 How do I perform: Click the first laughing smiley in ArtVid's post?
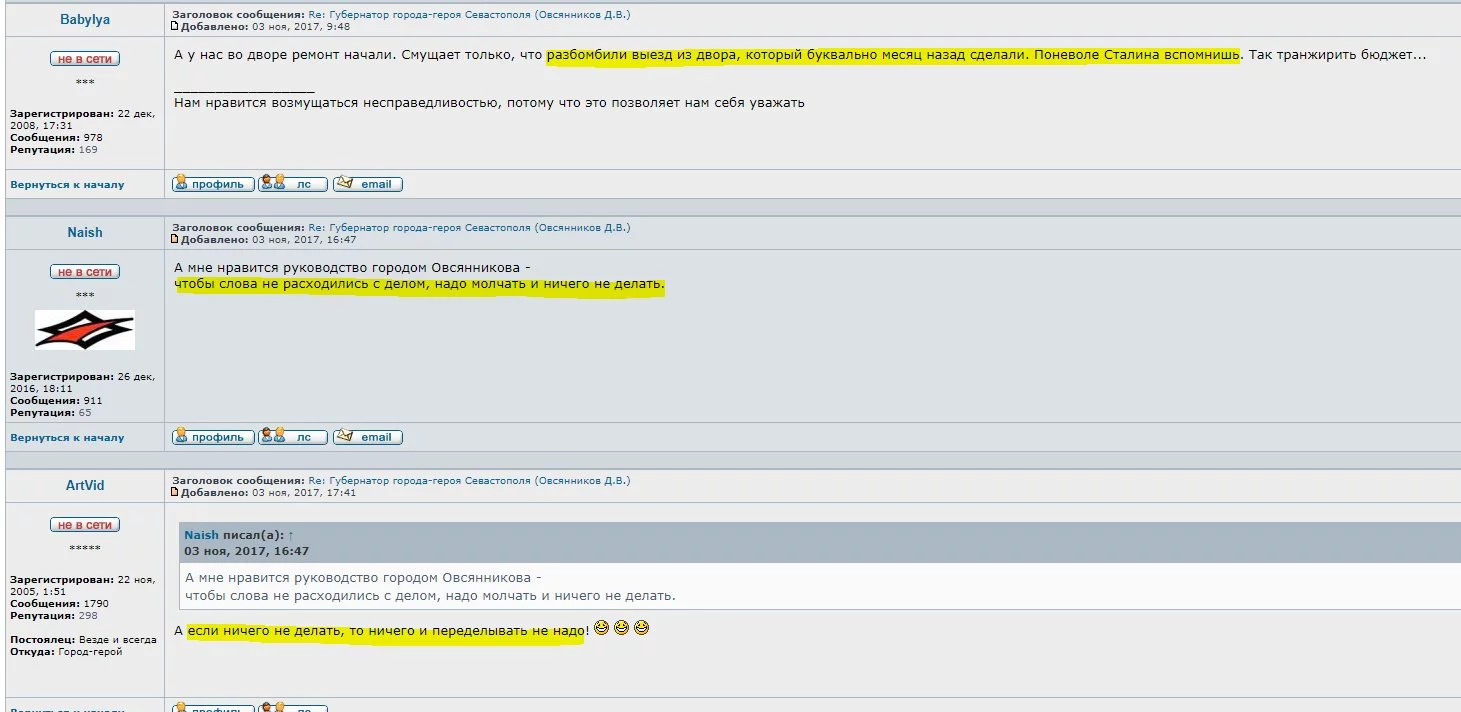pos(601,628)
